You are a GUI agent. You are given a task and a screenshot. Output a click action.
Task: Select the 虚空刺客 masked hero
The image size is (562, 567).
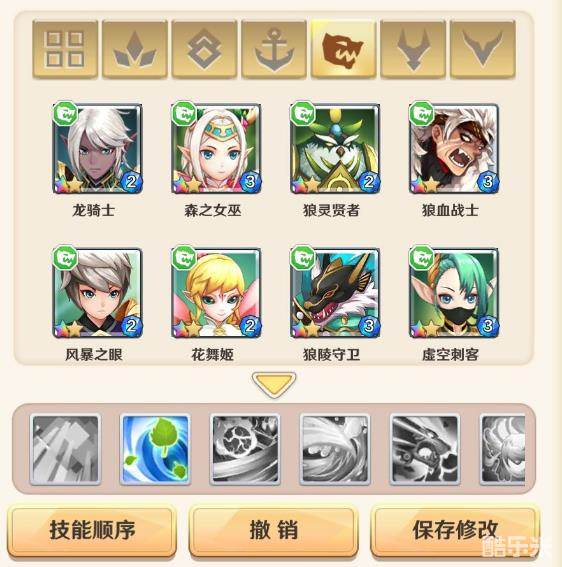454,293
